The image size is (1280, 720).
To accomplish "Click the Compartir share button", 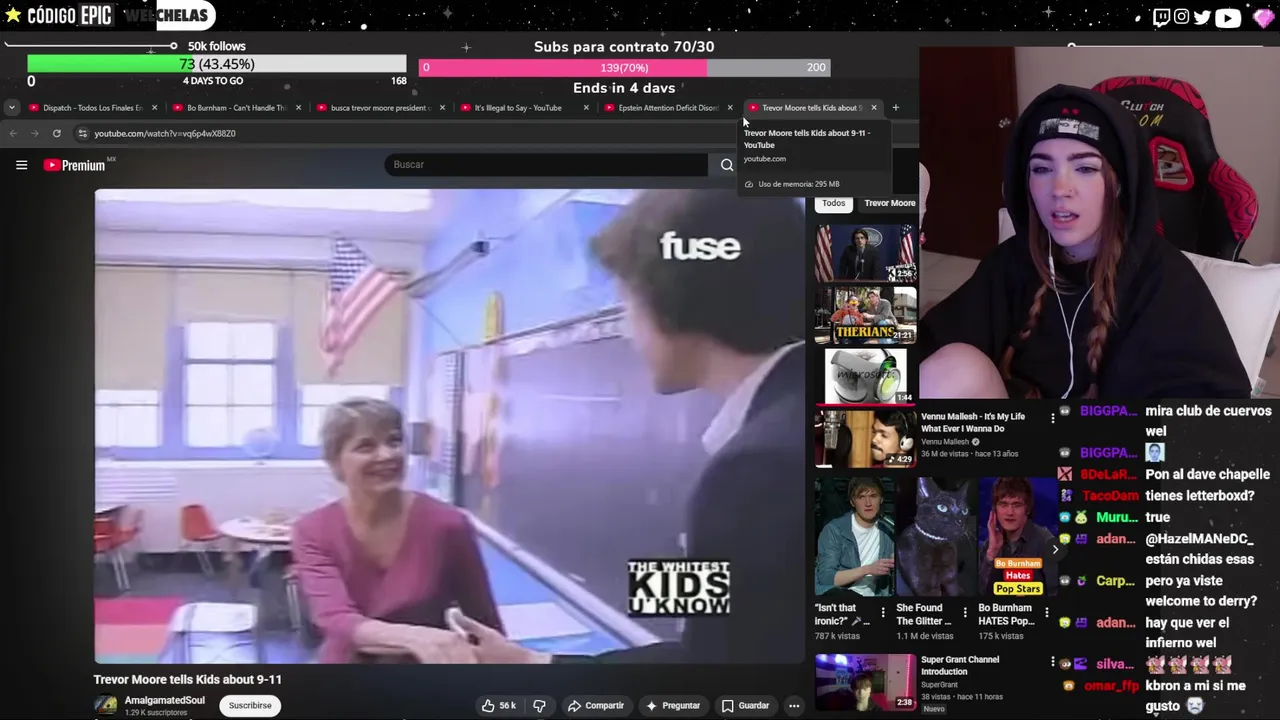I will [596, 706].
